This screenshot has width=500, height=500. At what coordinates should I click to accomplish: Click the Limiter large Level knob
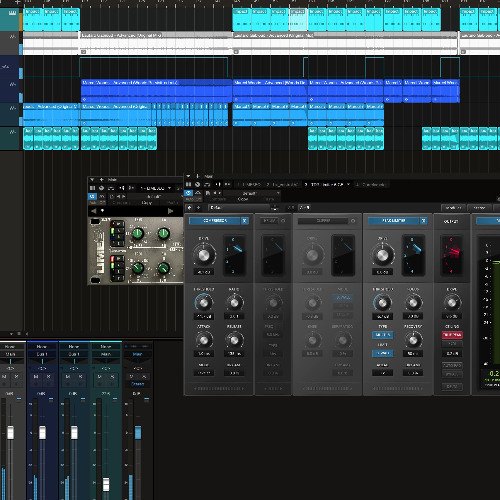coord(382,255)
